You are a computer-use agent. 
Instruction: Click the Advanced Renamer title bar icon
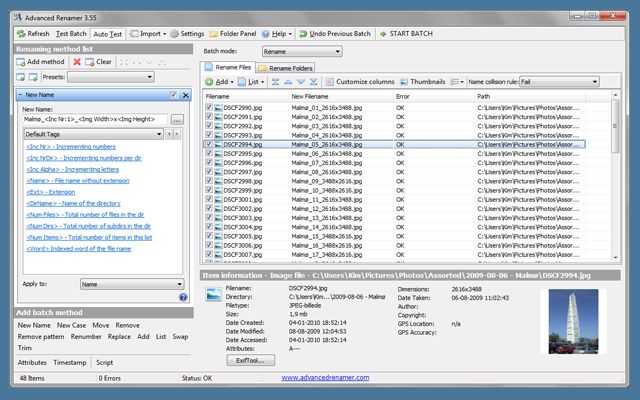(18, 18)
